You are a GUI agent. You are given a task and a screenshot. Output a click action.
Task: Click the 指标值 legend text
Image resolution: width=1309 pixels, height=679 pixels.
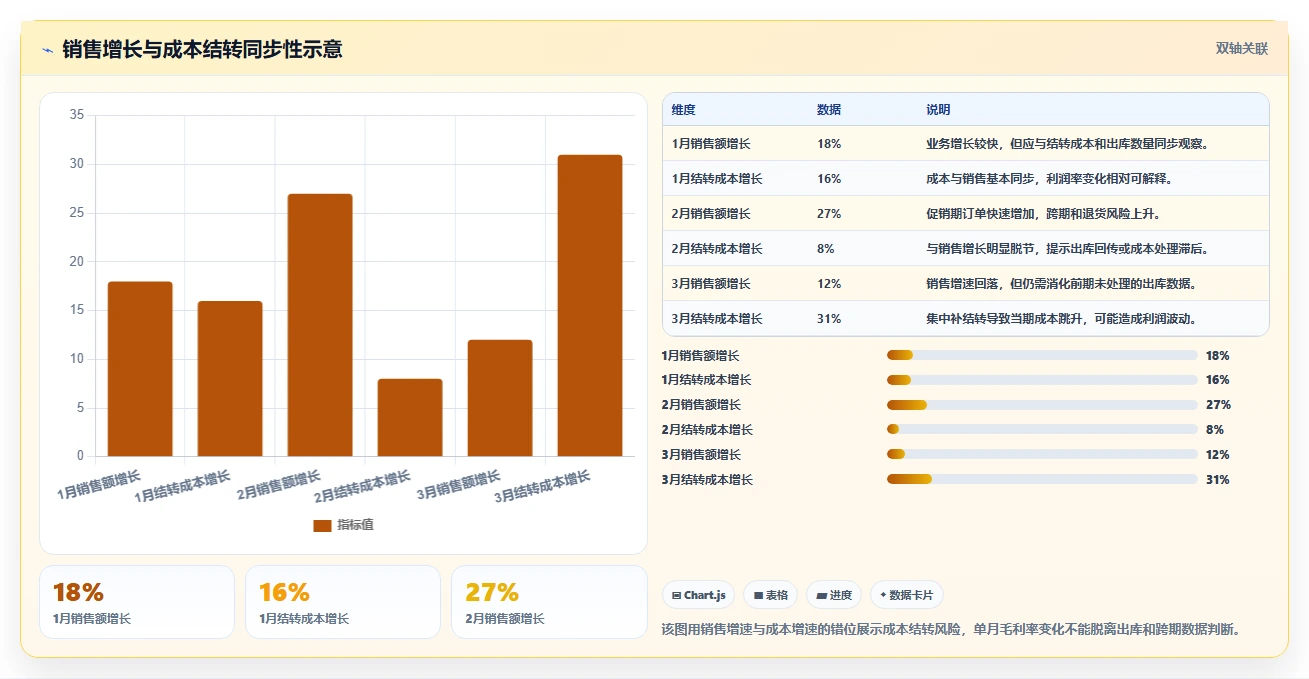coord(355,525)
